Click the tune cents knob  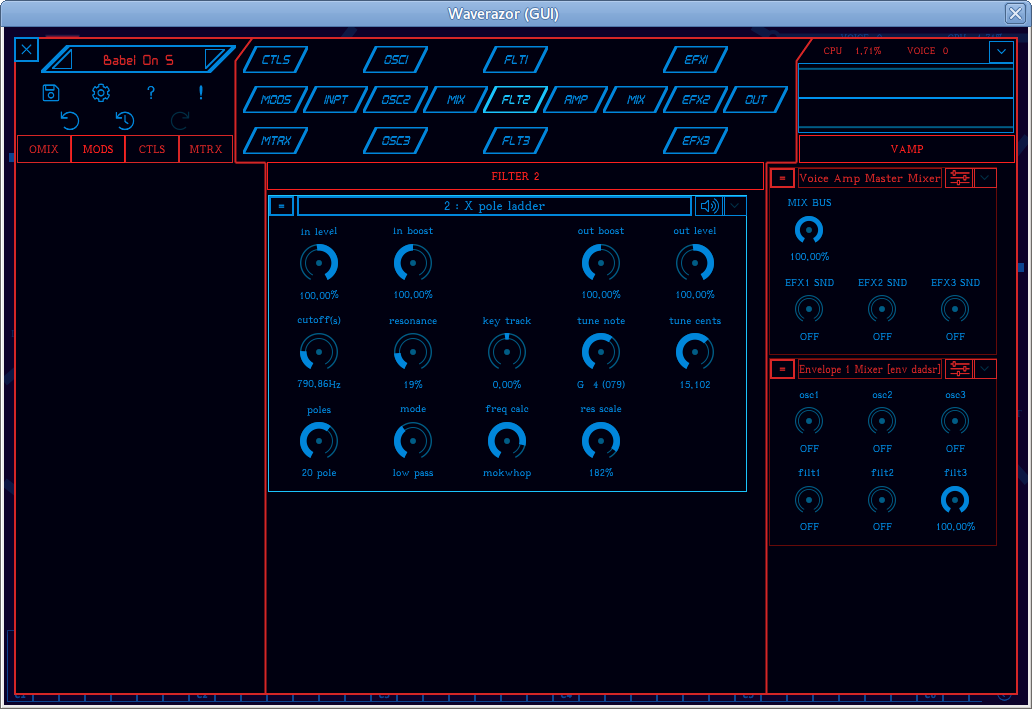[695, 352]
